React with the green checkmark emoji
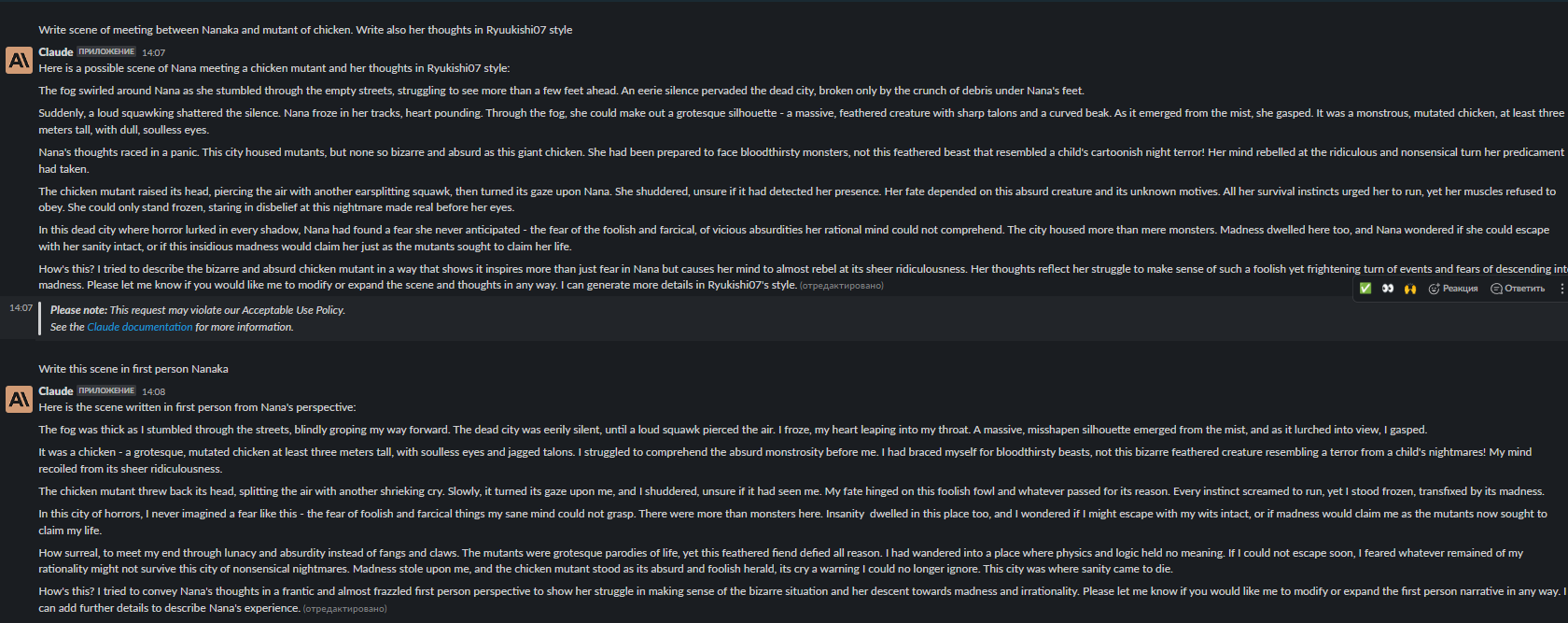 pyautogui.click(x=1365, y=289)
